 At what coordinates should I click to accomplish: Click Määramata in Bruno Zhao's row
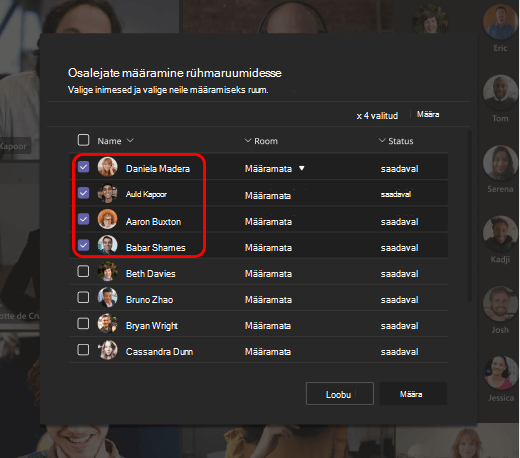(268, 300)
